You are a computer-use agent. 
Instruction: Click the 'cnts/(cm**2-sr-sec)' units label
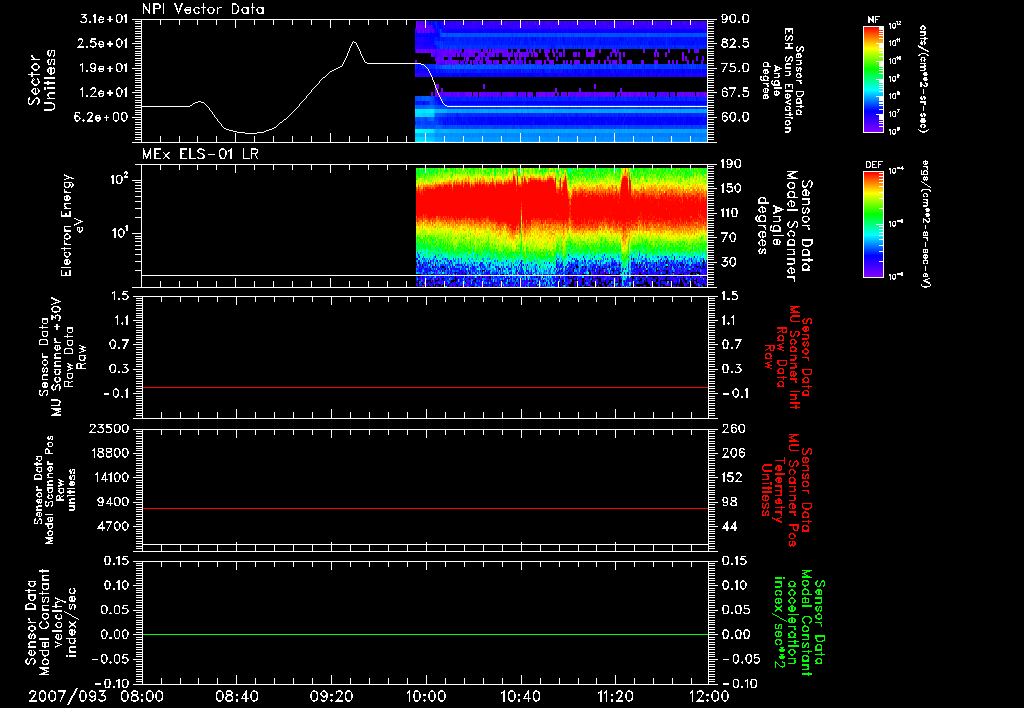pos(923,79)
